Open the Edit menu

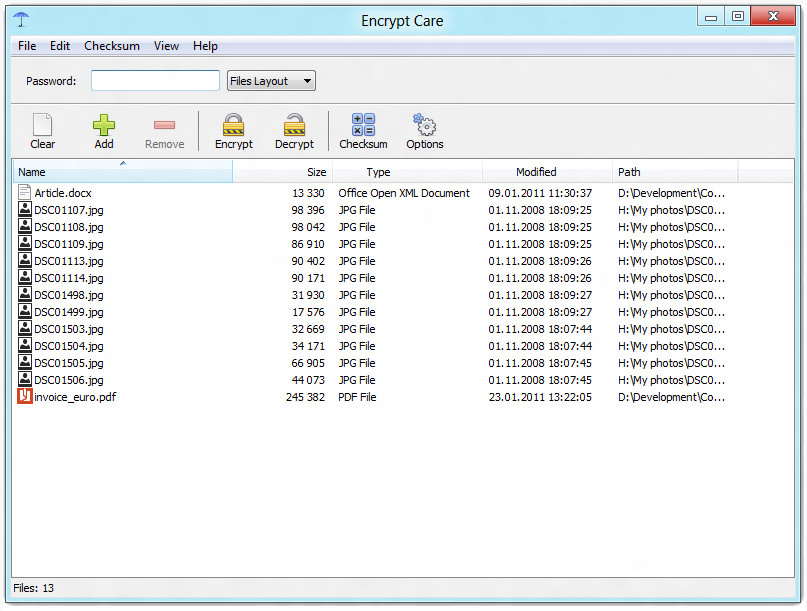[x=60, y=46]
